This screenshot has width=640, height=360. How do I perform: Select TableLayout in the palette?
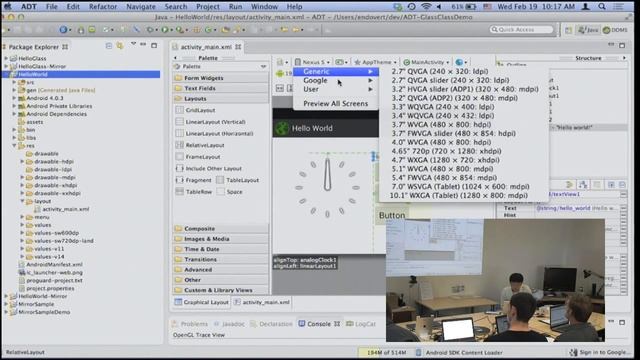coord(238,180)
